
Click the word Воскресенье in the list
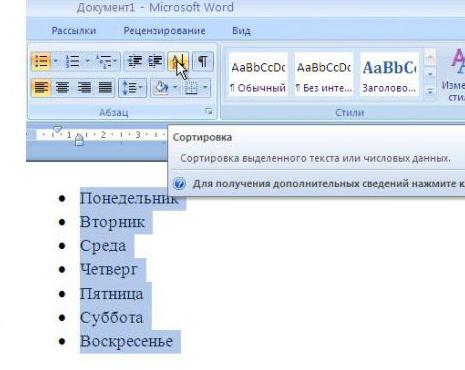127,341
